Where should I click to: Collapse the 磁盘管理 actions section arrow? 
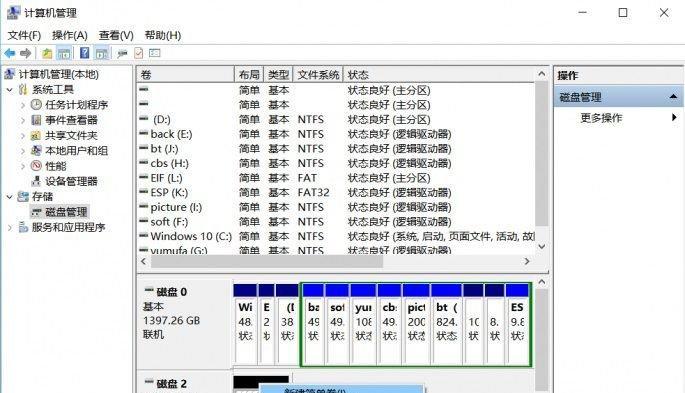tap(673, 97)
